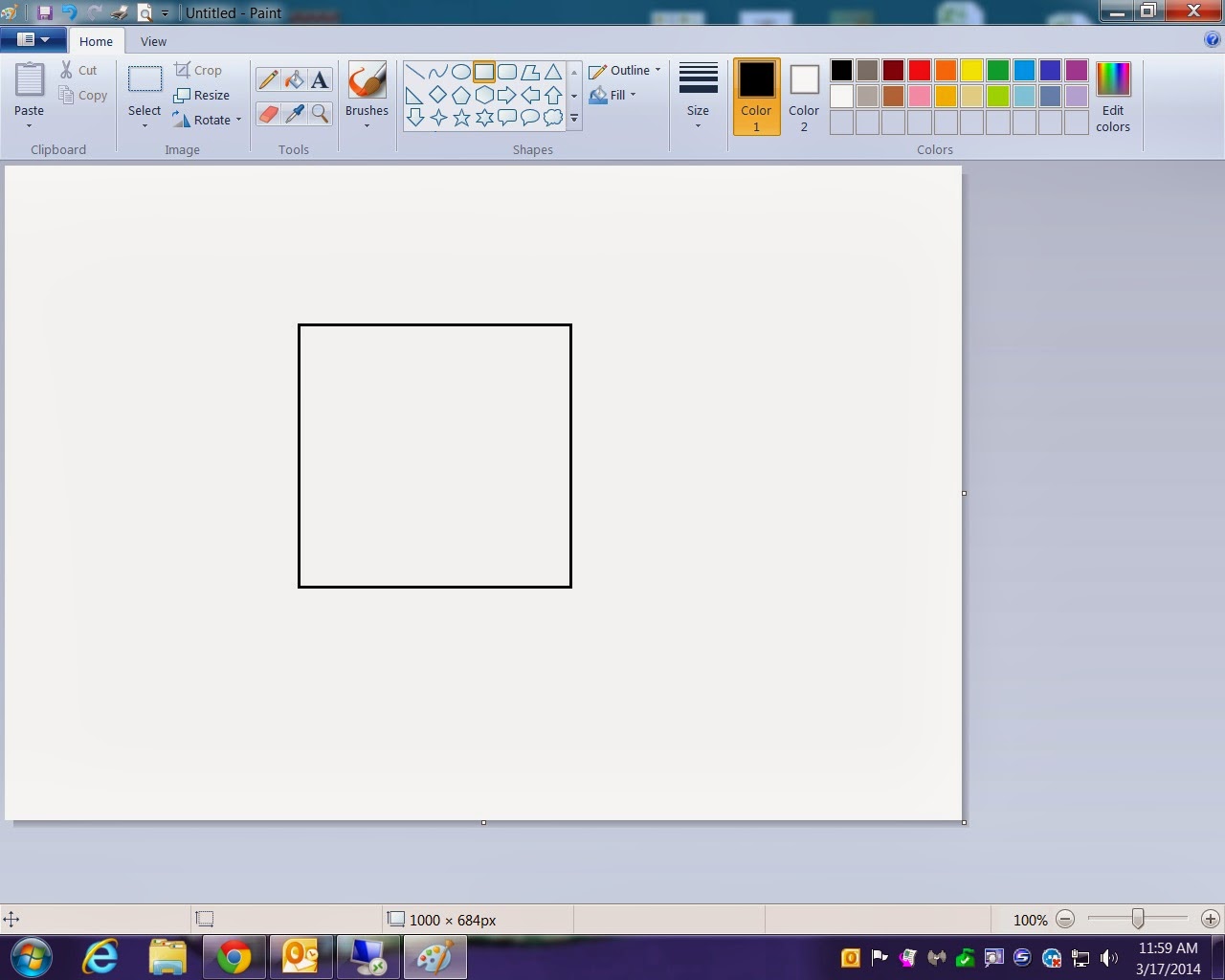Select the Text tool
Viewport: 1225px width, 980px height.
320,79
